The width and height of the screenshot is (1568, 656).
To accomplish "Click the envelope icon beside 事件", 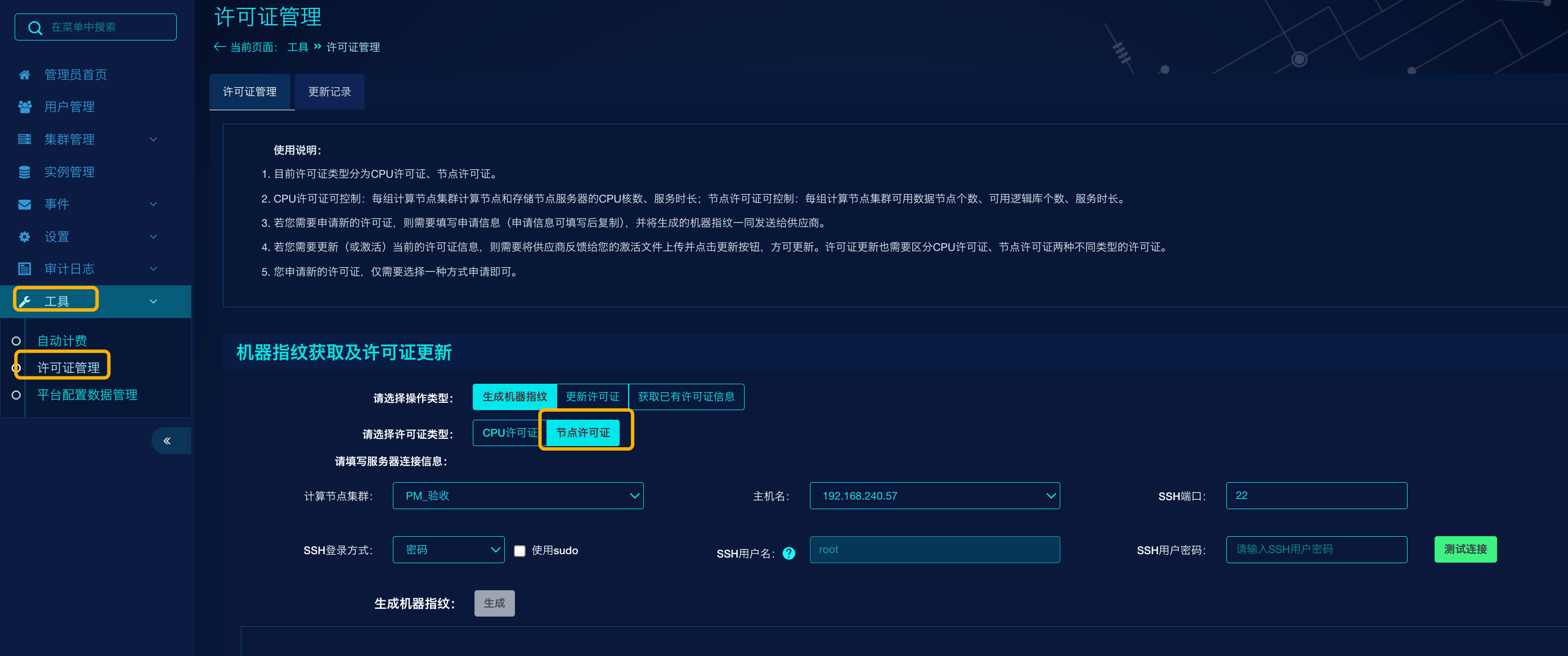I will [24, 204].
